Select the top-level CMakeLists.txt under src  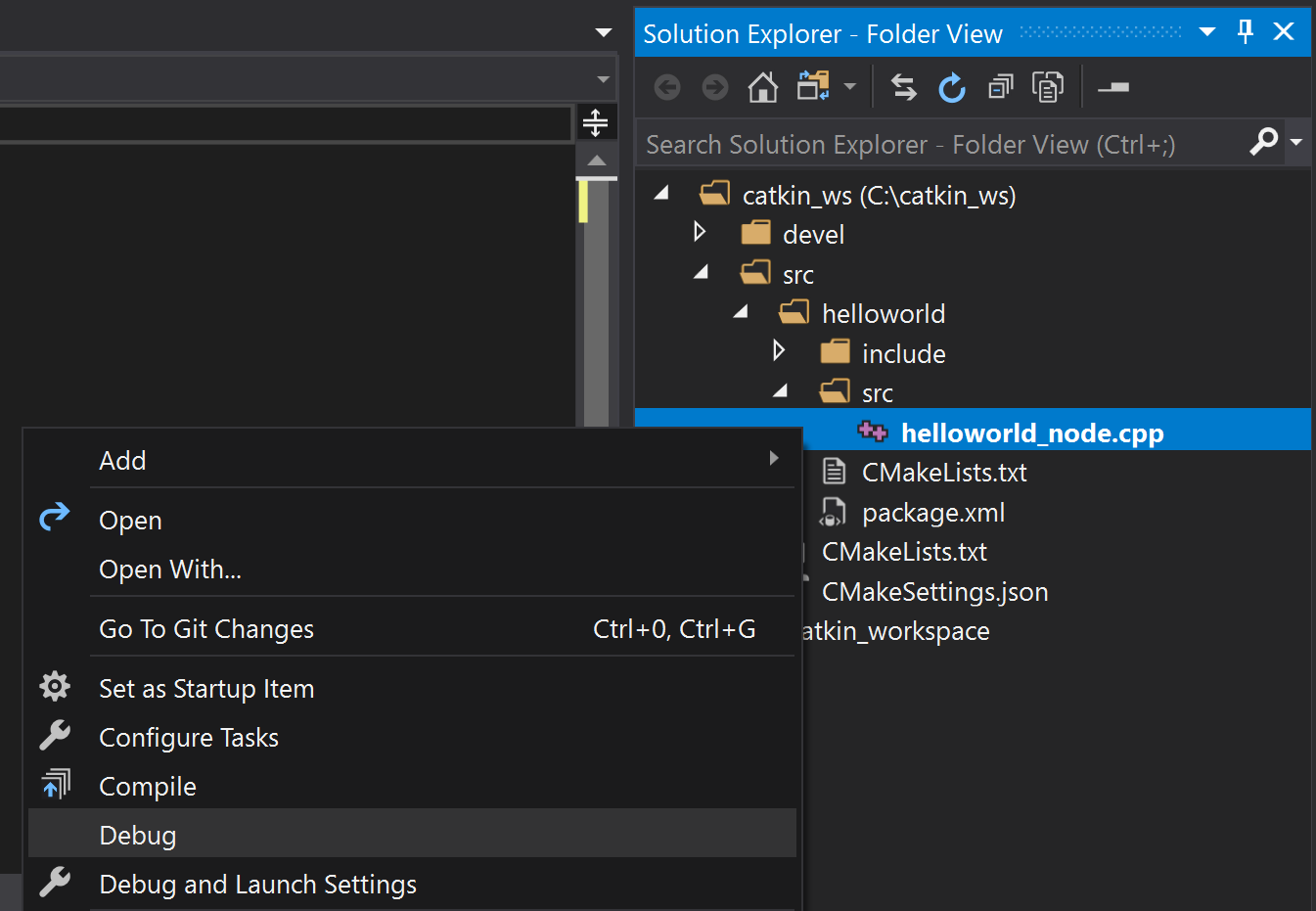tap(904, 552)
